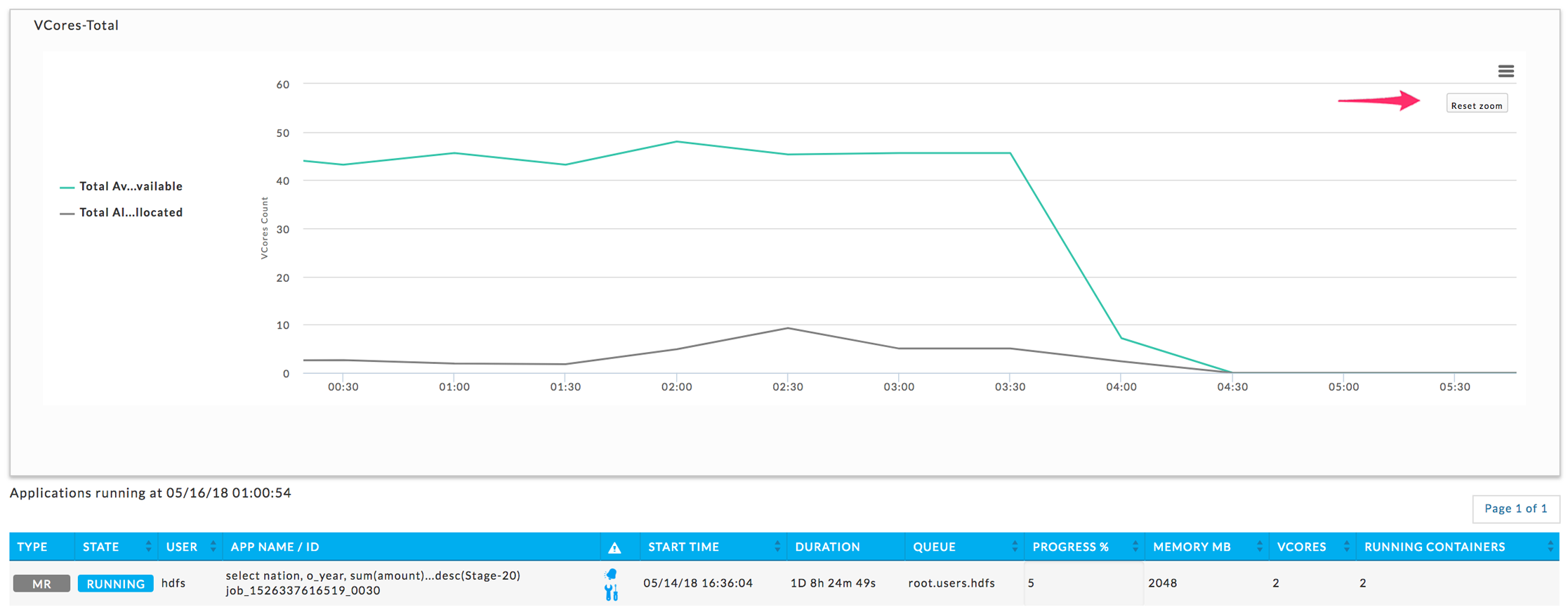The height and width of the screenshot is (612, 1568).
Task: Click the 03:30 x-axis time label
Action: pos(1010,387)
